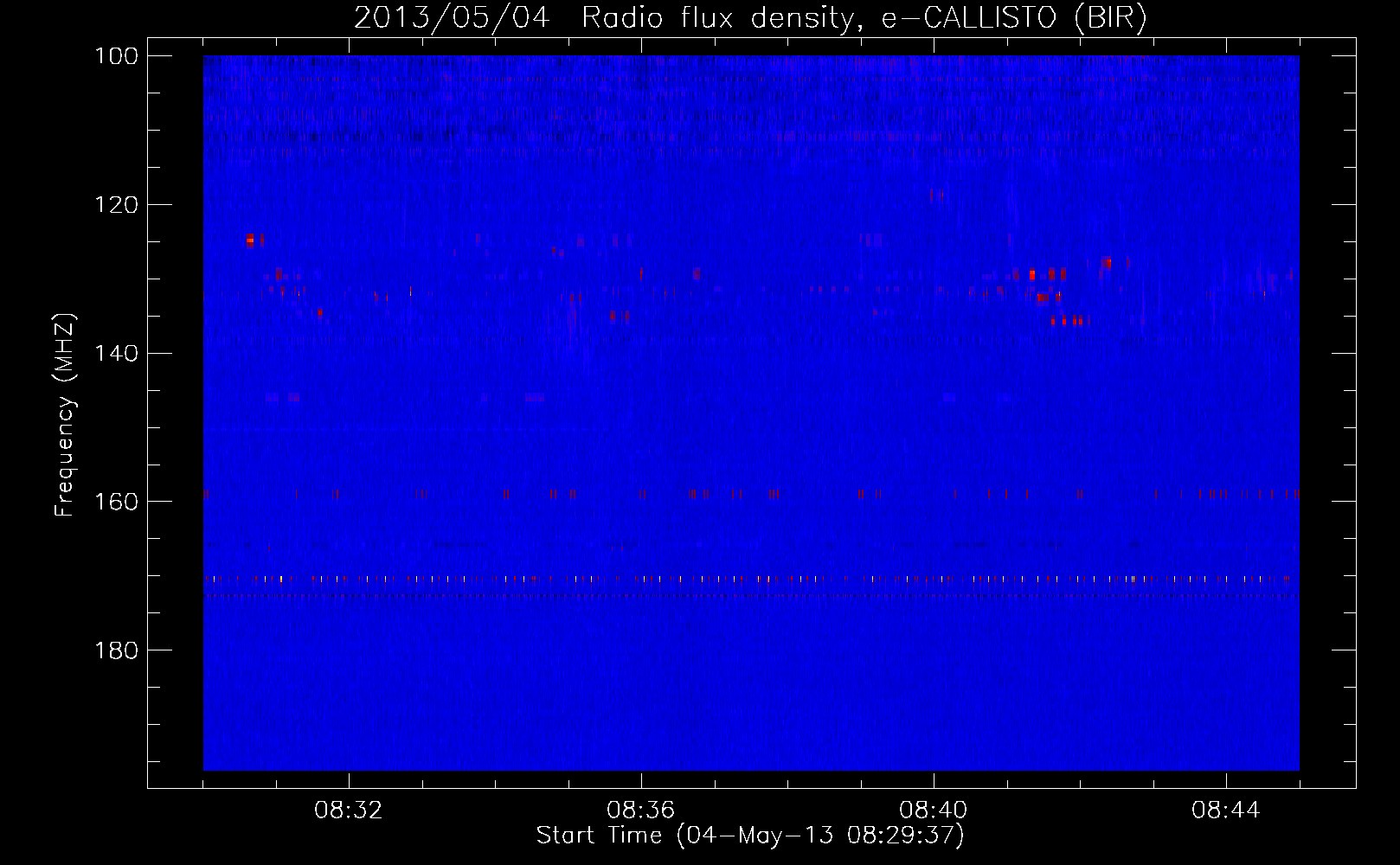Click the 08:32 time tick label
Screen dimensions: 1400x865
pyautogui.click(x=349, y=811)
